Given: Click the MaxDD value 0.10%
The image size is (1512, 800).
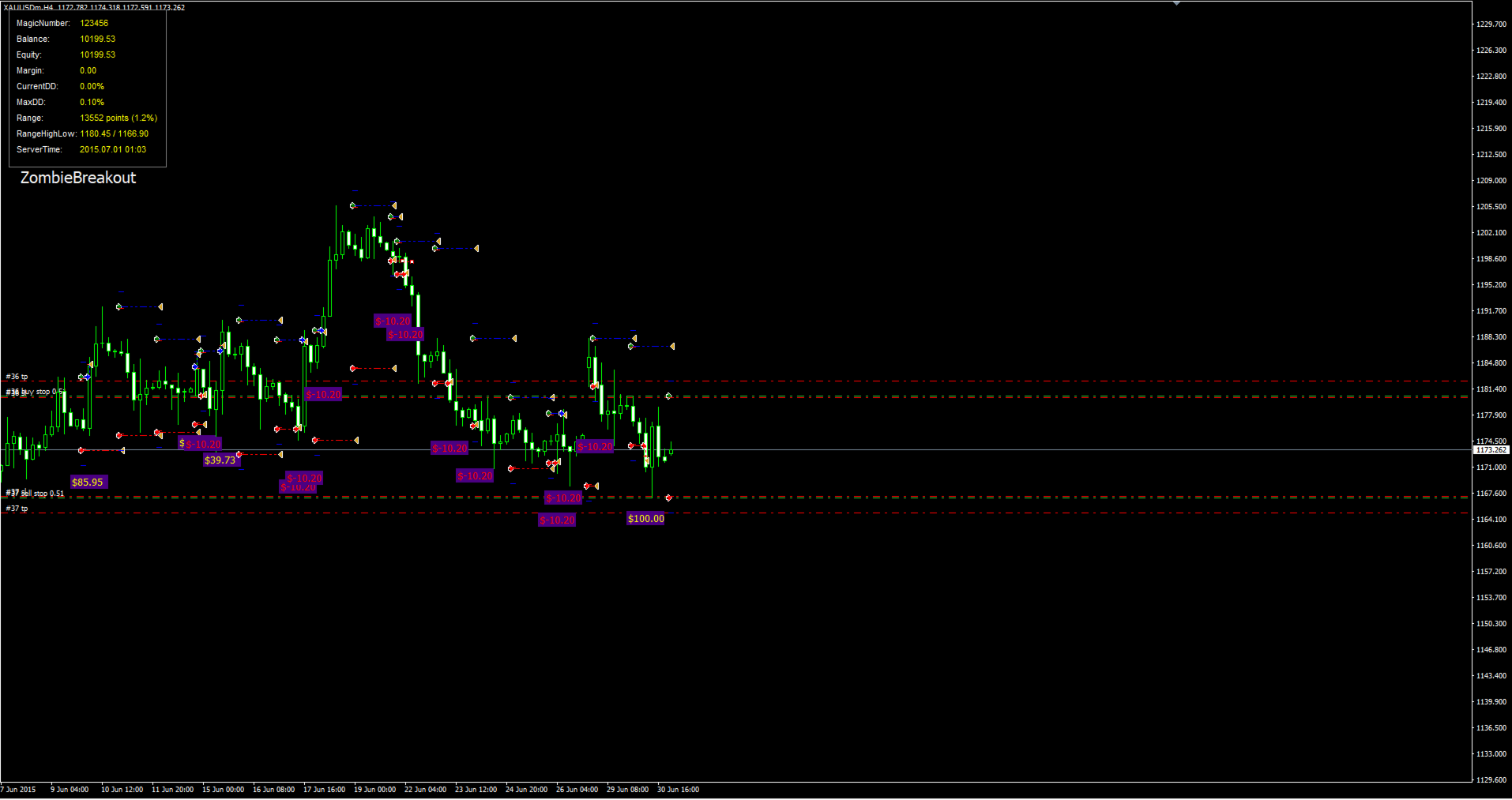Looking at the screenshot, I should [92, 102].
